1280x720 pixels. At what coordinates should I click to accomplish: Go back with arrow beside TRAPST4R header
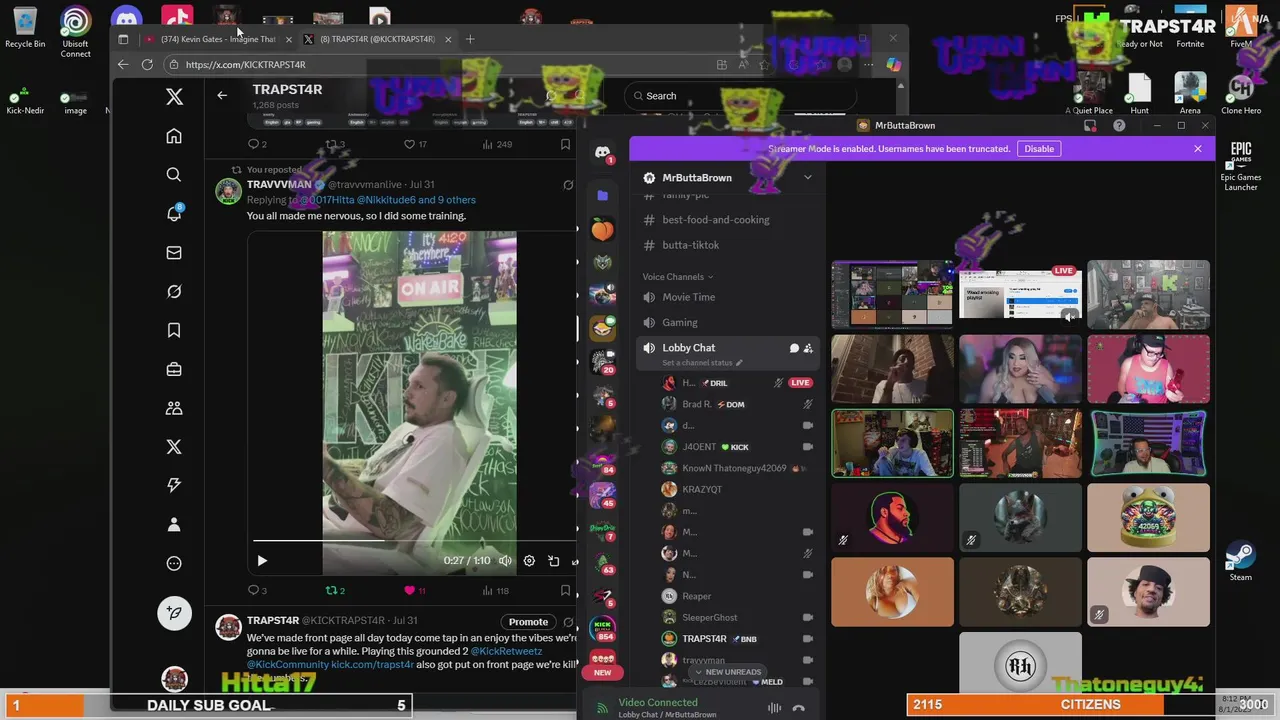tap(222, 95)
